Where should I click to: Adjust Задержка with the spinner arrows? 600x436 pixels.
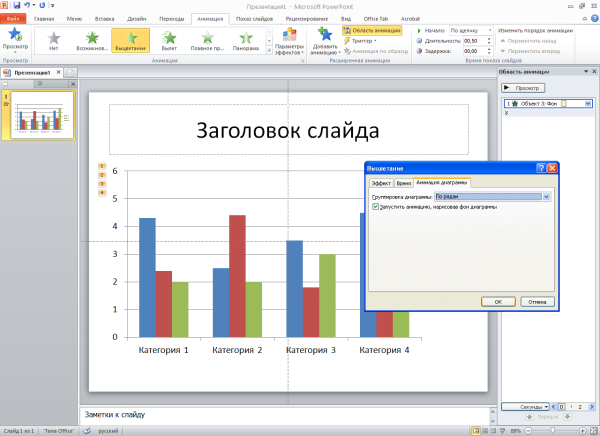(x=489, y=51)
